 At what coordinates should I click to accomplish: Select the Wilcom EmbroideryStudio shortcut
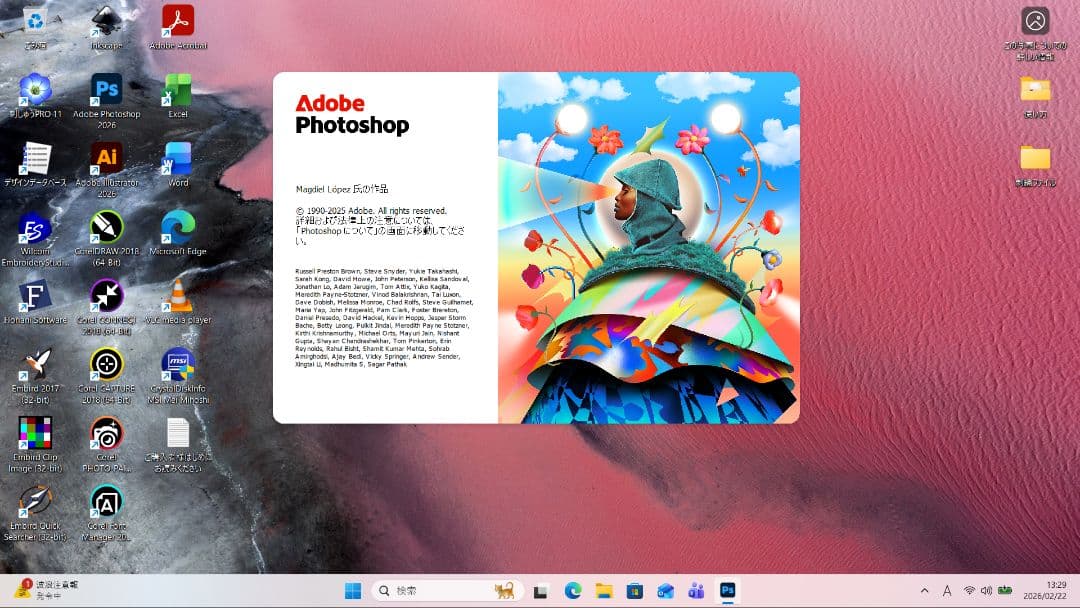(35, 229)
